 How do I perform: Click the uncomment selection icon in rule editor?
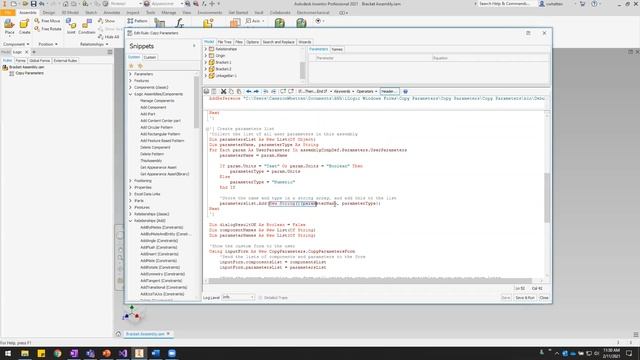291,91
